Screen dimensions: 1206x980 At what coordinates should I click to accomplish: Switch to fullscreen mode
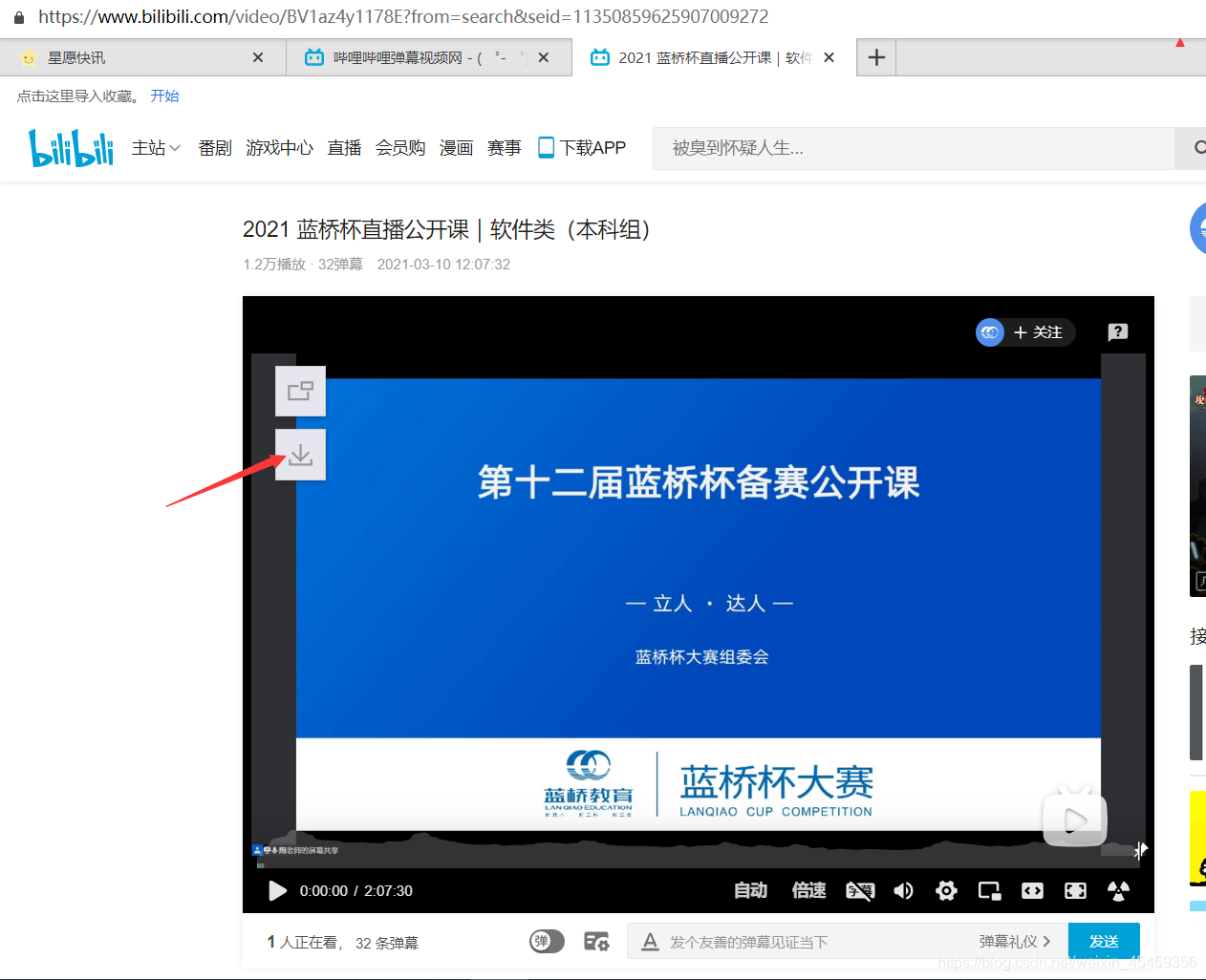pos(1075,891)
